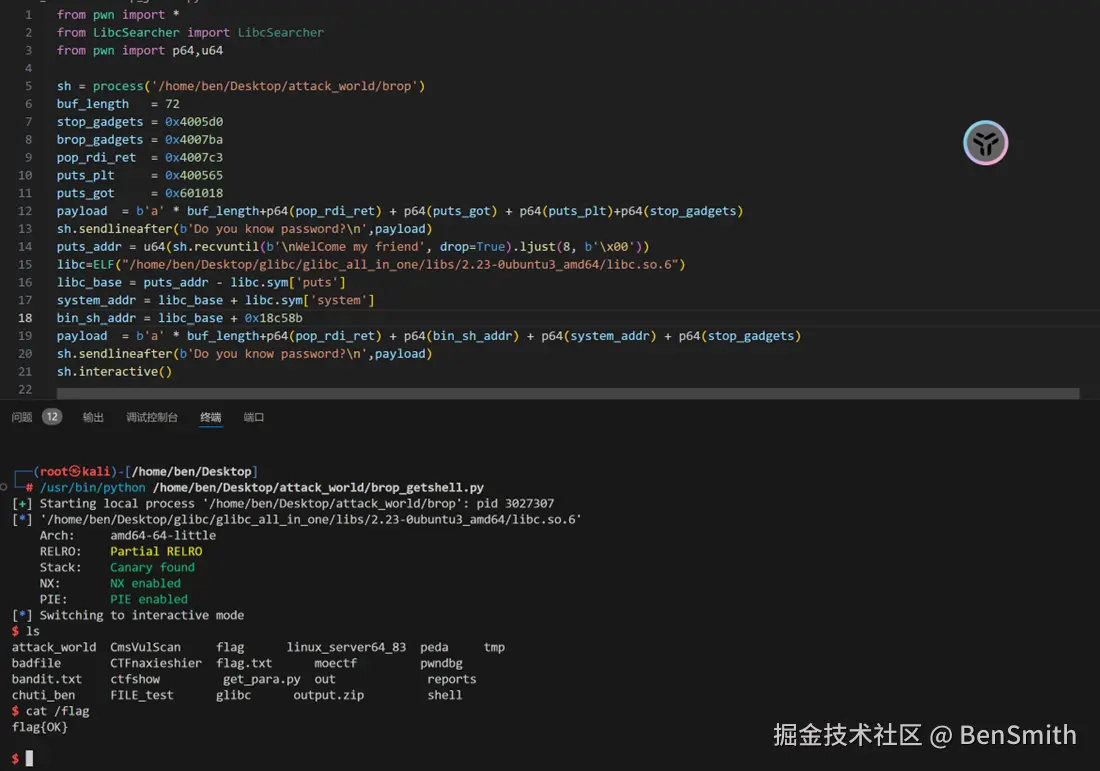1100x771 pixels.
Task: Click the hex value 0x4007c3
Action: [194, 157]
